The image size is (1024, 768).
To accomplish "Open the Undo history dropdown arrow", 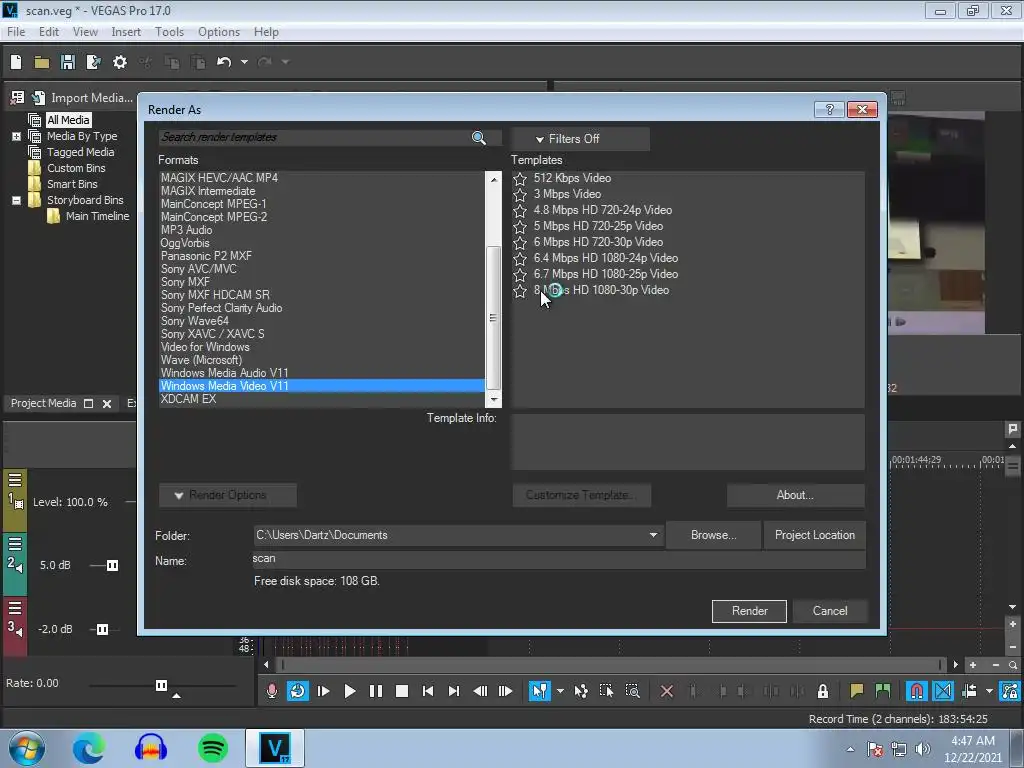I will 244,62.
